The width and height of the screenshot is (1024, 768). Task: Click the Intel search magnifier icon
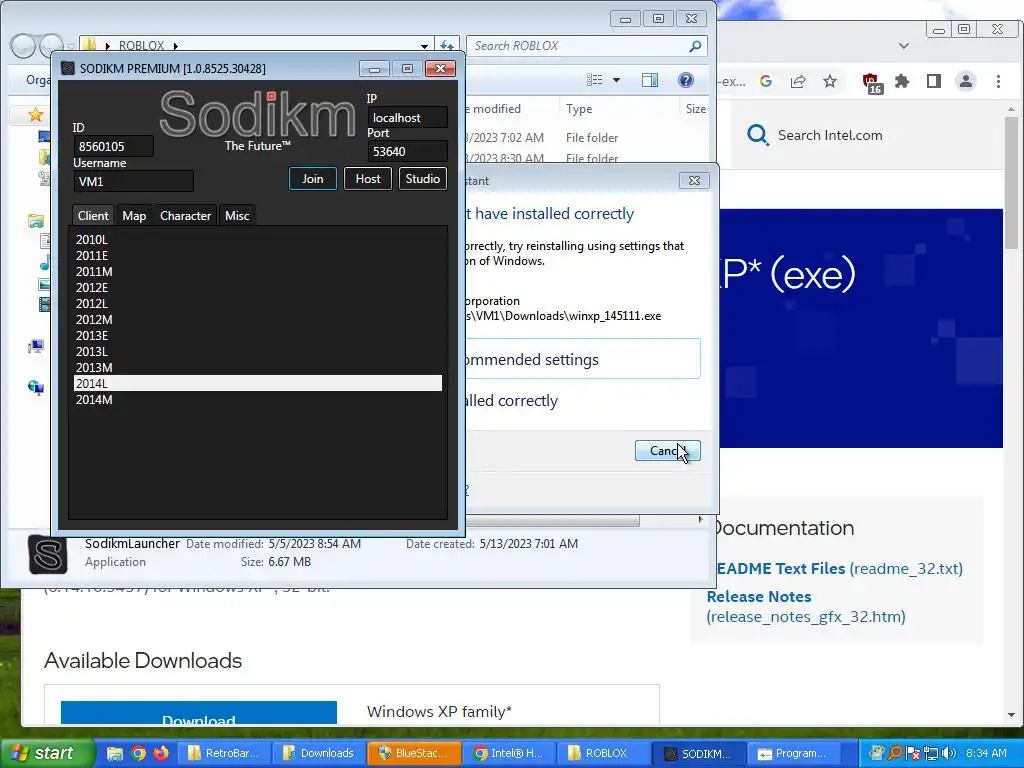click(x=758, y=135)
